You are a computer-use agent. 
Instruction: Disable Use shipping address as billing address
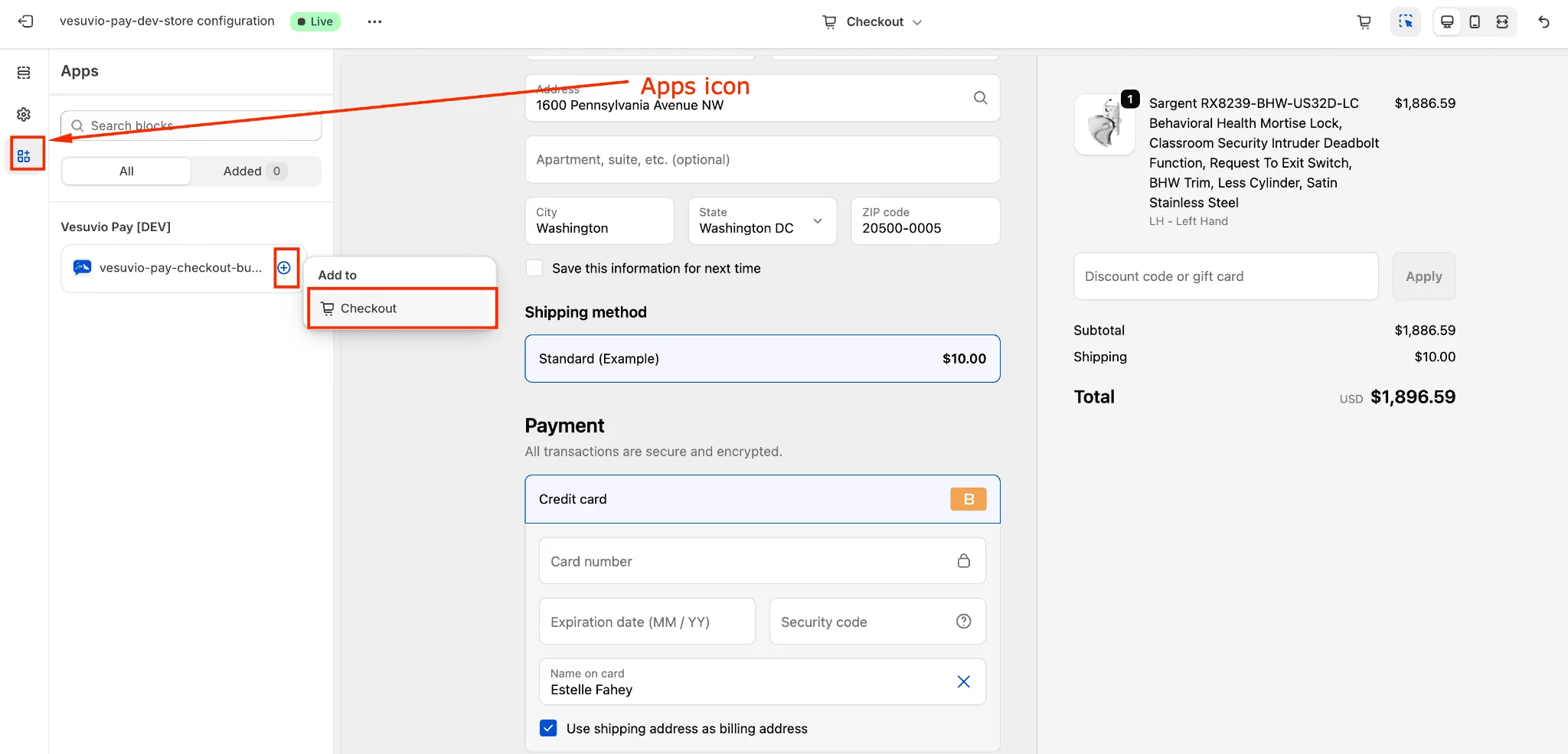click(548, 728)
